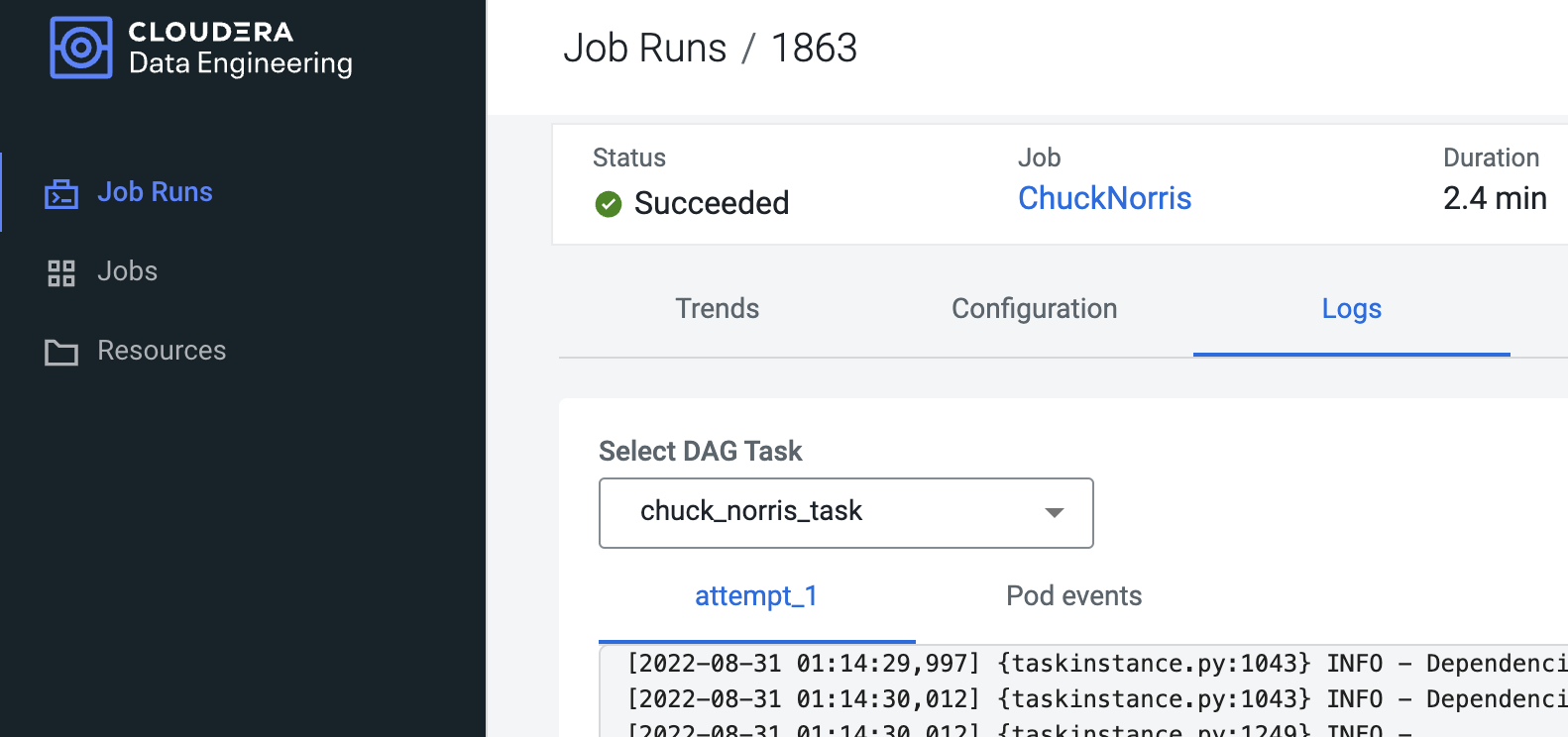Click the dropdown arrow for chuck_norris_task
Viewport: 1568px width, 737px height.
[1055, 513]
